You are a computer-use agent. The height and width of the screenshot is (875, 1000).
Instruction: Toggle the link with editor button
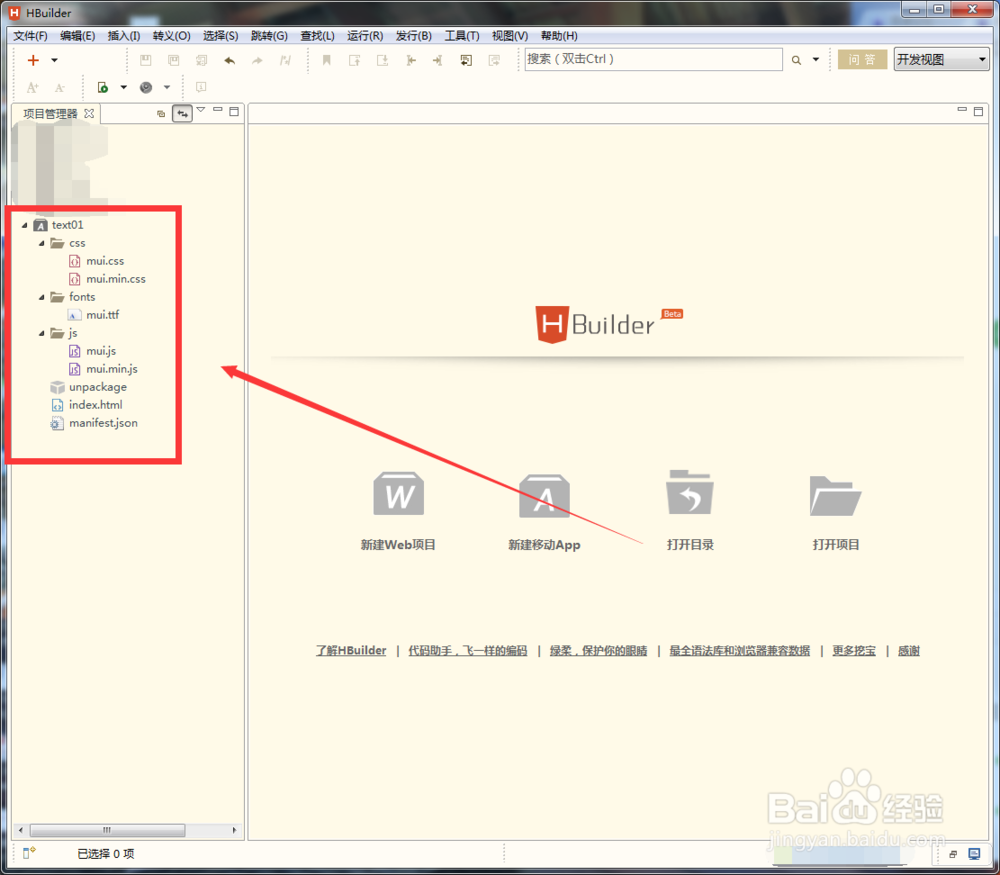click(x=182, y=114)
